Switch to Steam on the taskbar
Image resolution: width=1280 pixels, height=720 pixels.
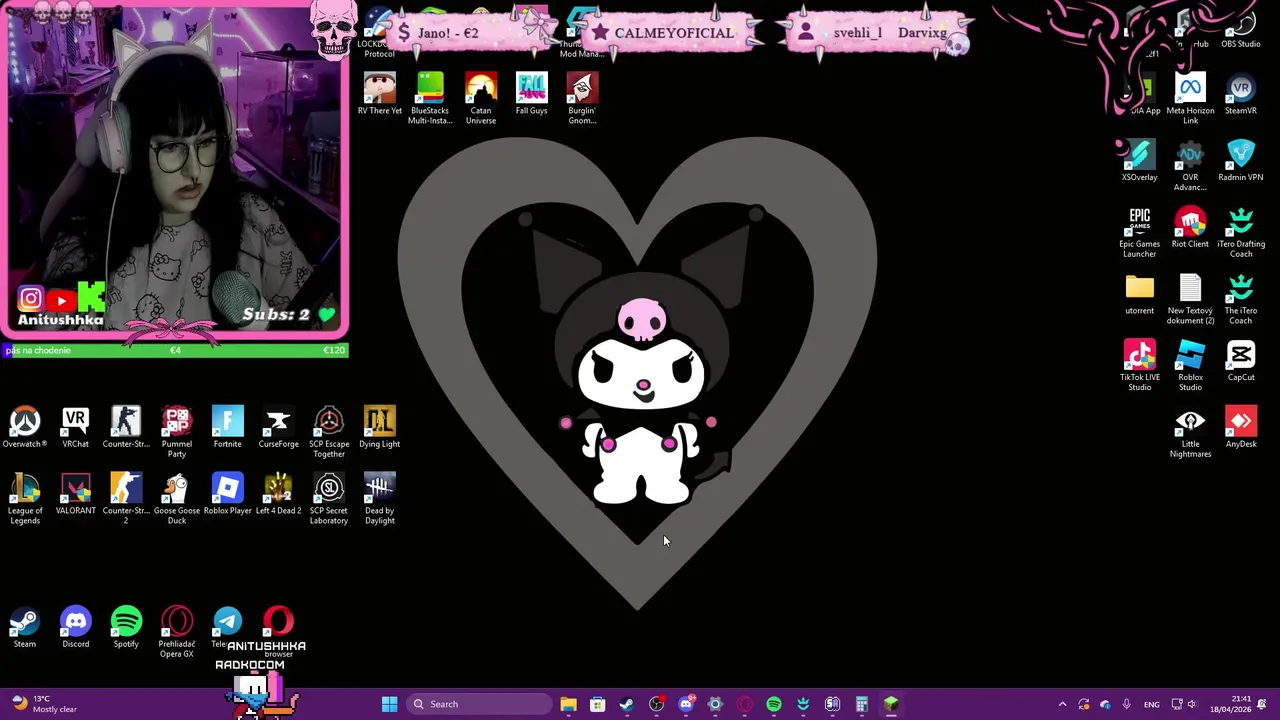pos(627,704)
